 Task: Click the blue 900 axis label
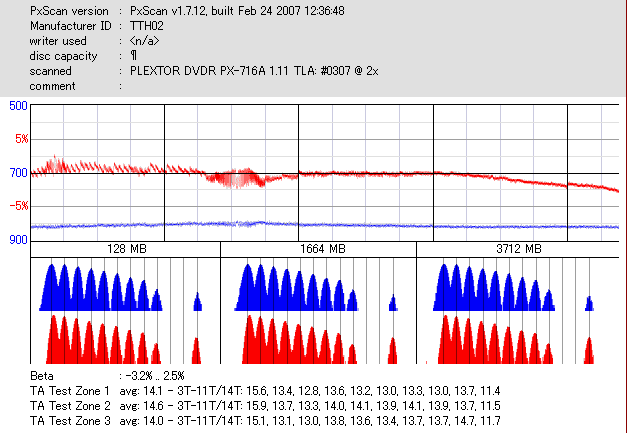(18, 239)
